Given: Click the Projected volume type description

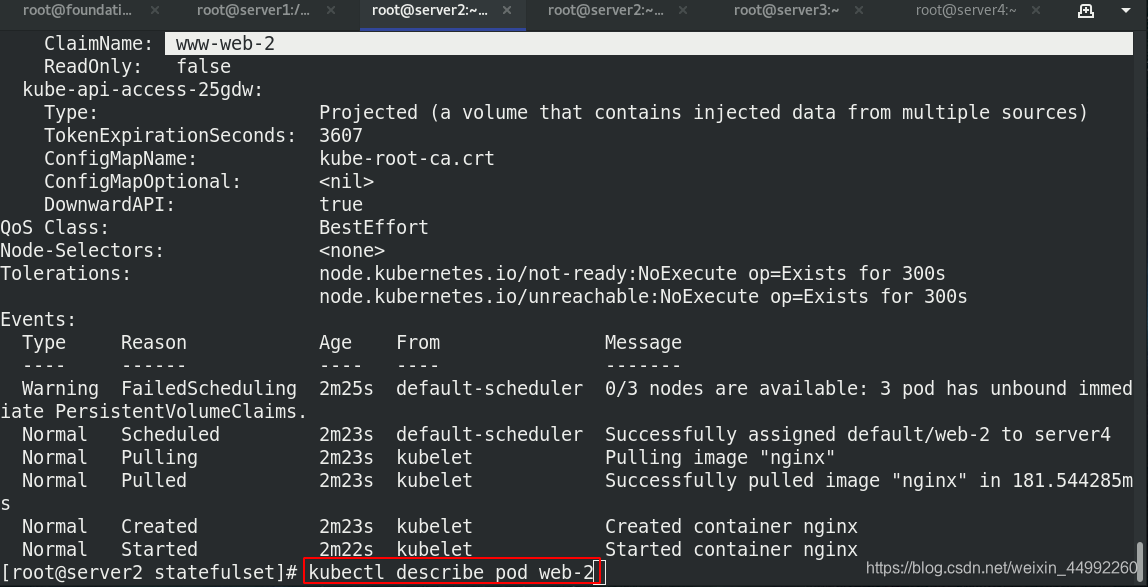Looking at the screenshot, I should pos(703,113).
